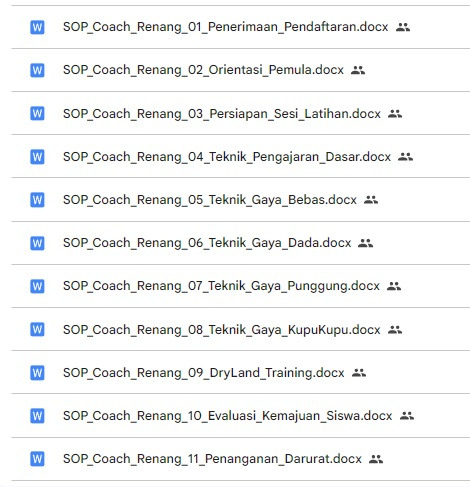Click Word icon for 07_Teknik_Gaya_Punggung file
470x487 pixels.
(37, 286)
